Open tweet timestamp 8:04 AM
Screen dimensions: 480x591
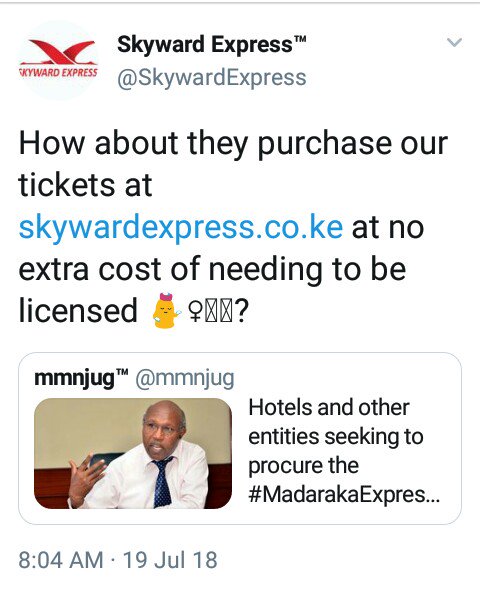point(61,560)
